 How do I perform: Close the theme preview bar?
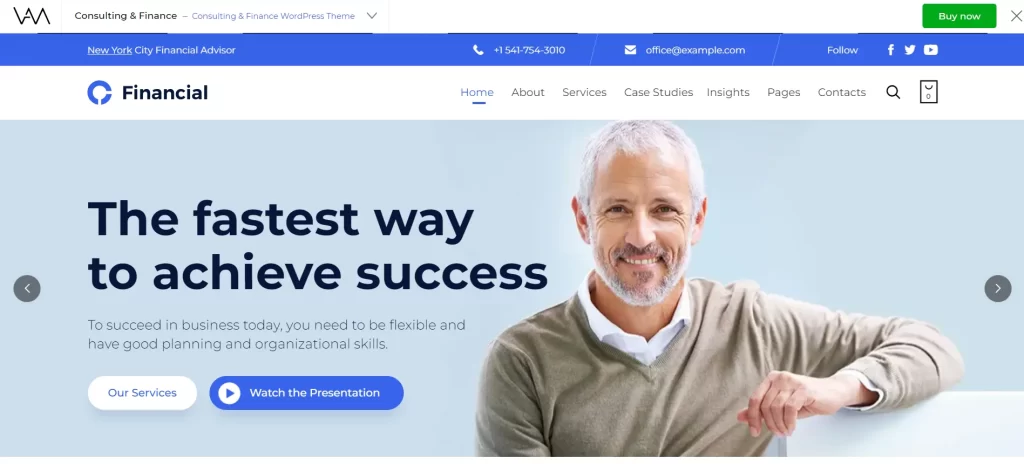(x=1016, y=16)
